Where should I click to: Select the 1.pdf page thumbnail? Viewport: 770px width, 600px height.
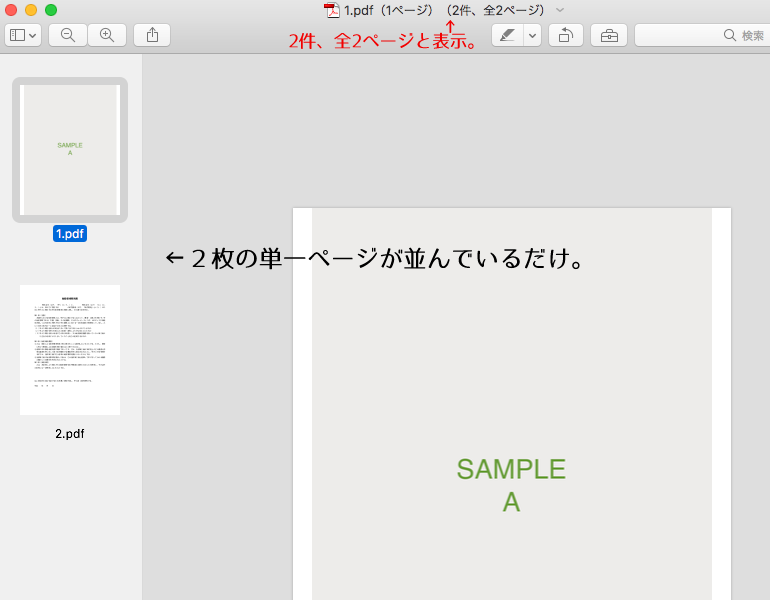pos(70,150)
